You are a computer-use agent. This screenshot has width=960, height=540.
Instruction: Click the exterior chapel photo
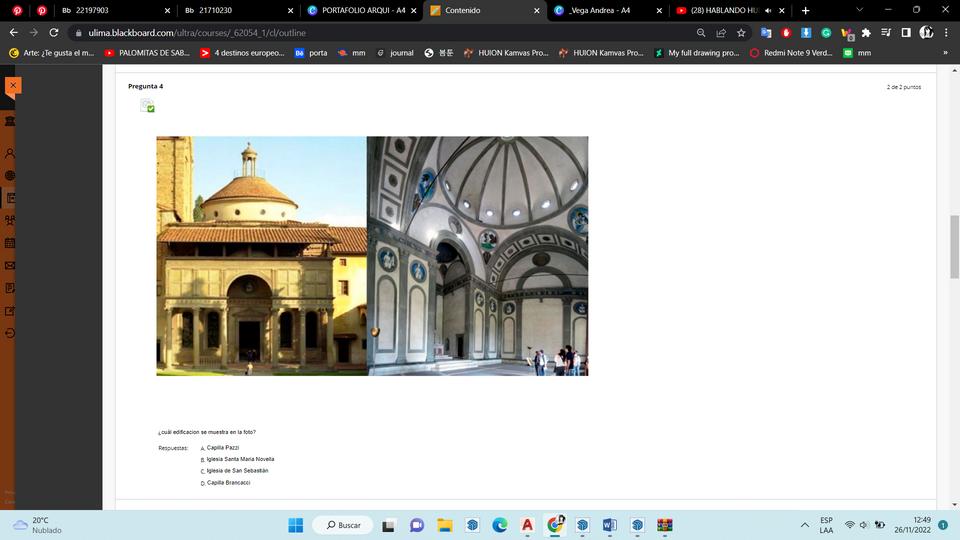point(261,256)
